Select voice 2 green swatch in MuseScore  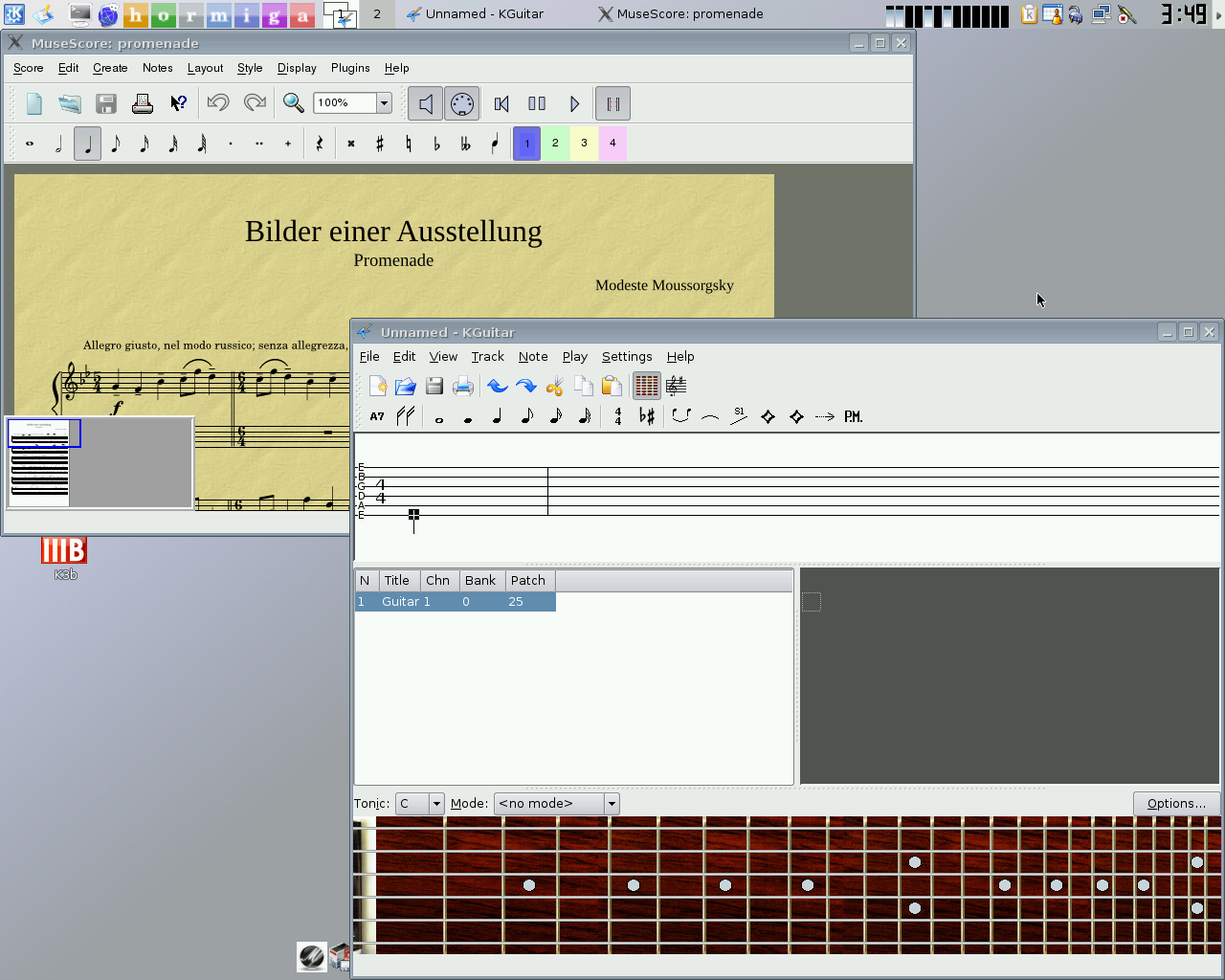coord(555,144)
